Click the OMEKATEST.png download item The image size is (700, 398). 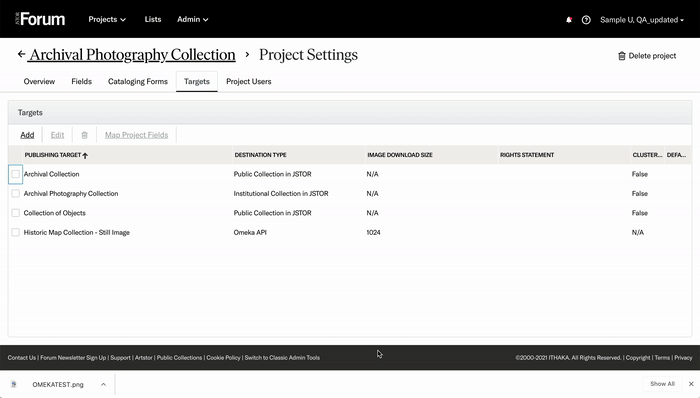tap(58, 384)
